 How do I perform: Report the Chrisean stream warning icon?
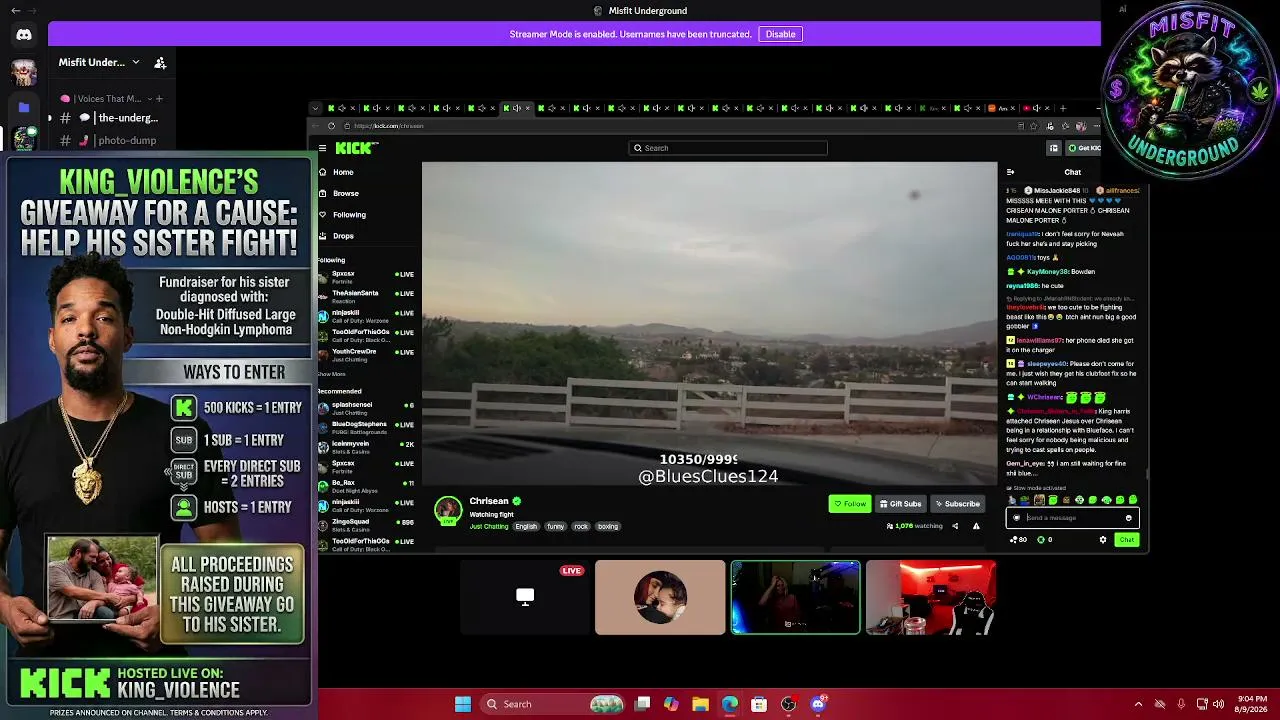(976, 526)
